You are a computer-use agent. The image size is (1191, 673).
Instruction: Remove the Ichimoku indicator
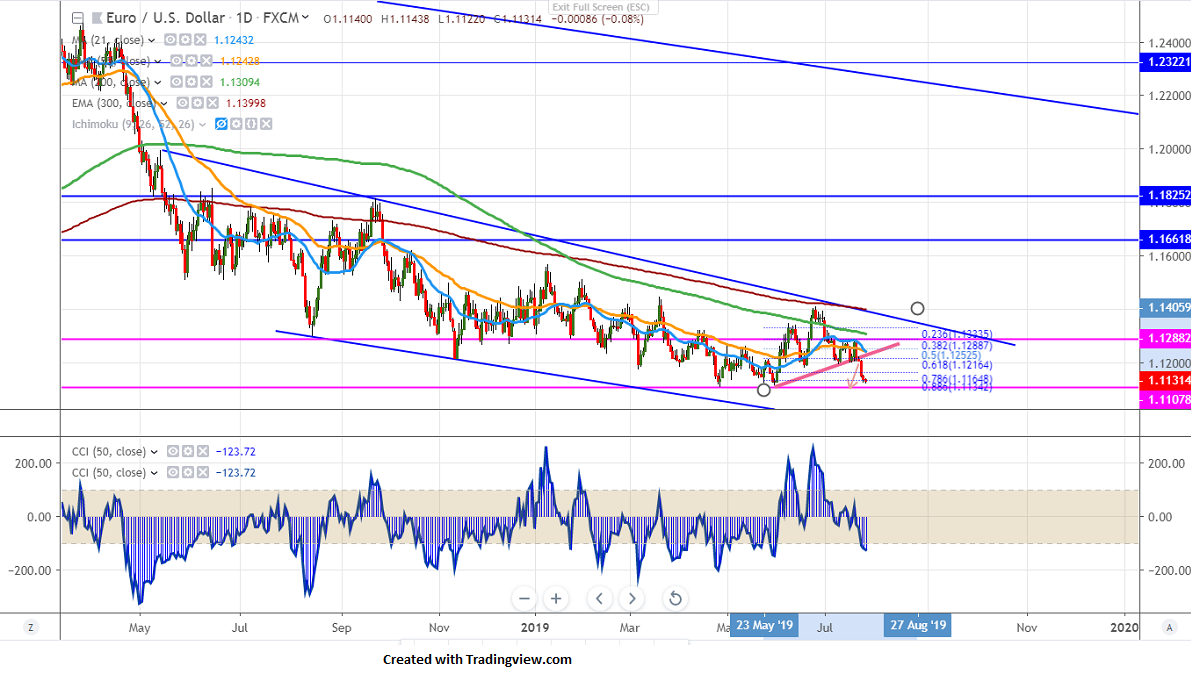(x=265, y=124)
